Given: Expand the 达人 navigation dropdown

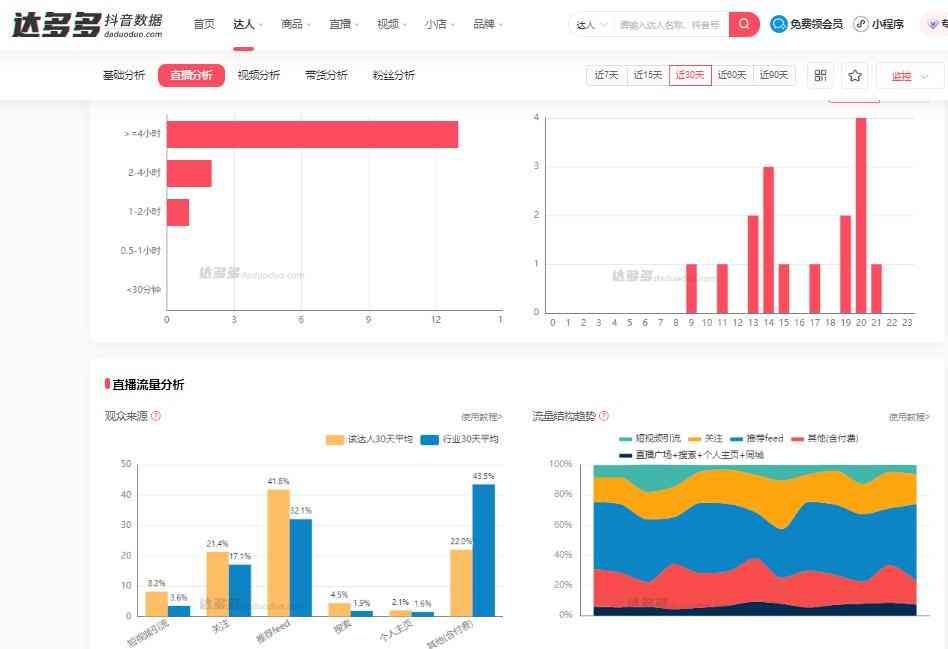Looking at the screenshot, I should tap(248, 24).
